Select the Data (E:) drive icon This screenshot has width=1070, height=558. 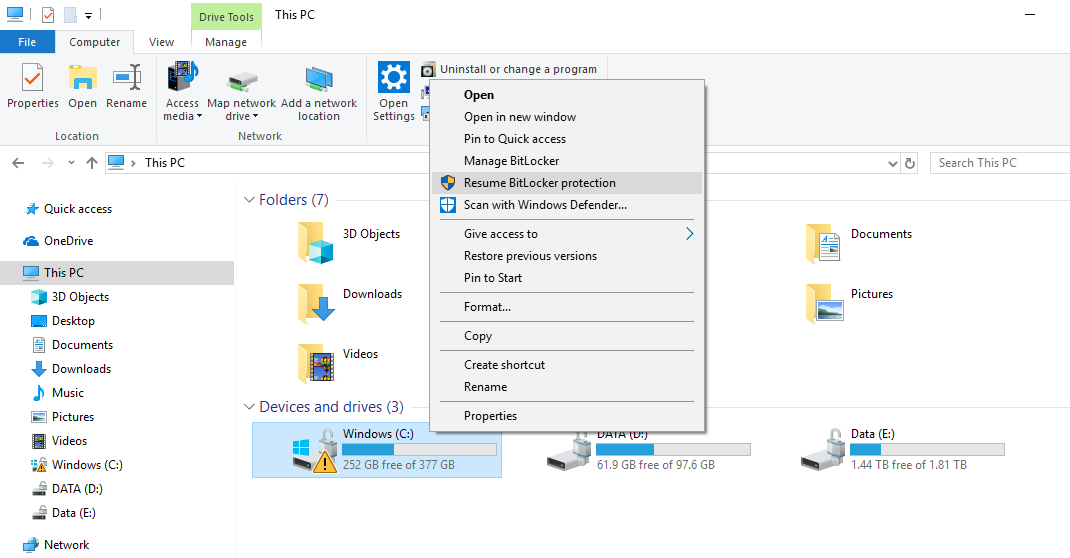(x=823, y=450)
